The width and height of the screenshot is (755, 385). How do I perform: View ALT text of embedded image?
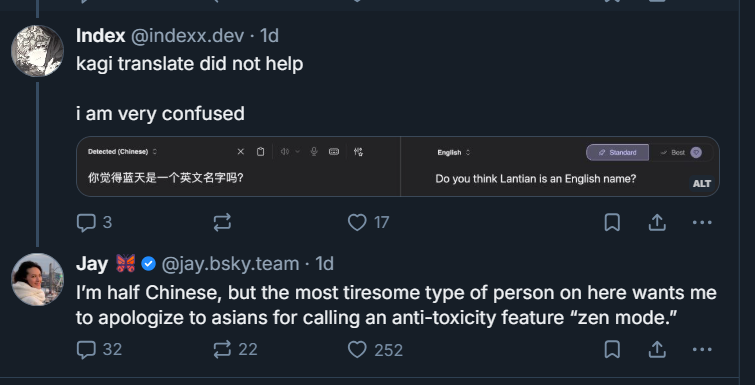(x=702, y=183)
